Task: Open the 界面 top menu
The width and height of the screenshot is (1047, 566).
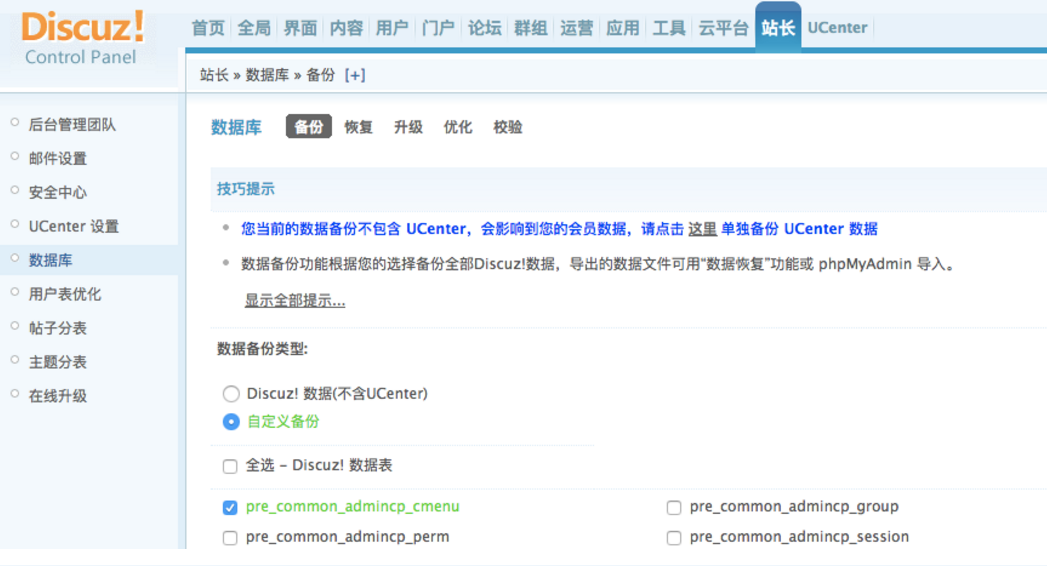Action: click(x=300, y=28)
